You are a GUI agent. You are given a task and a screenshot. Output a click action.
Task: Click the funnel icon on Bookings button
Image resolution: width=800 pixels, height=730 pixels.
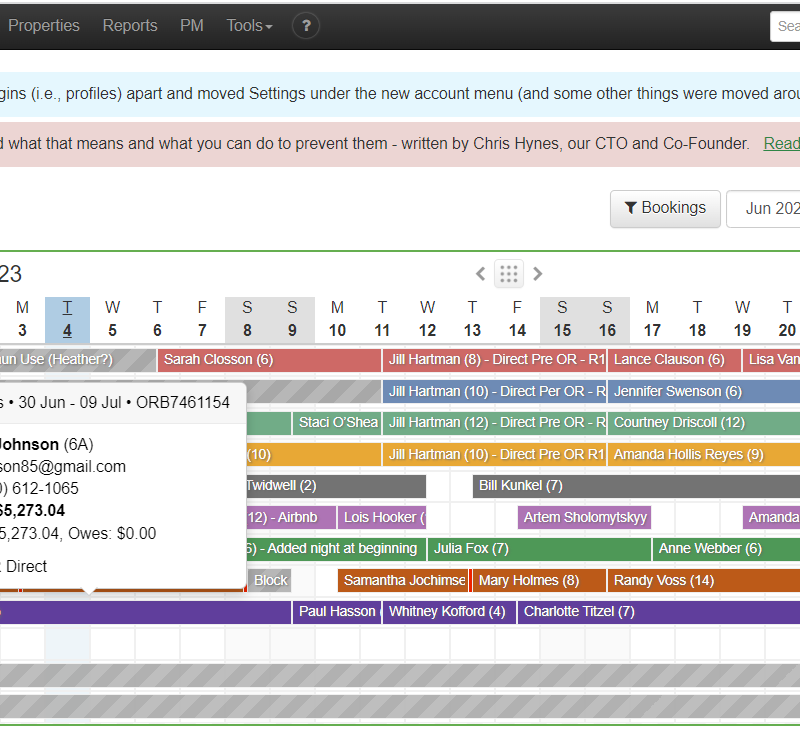(631, 208)
